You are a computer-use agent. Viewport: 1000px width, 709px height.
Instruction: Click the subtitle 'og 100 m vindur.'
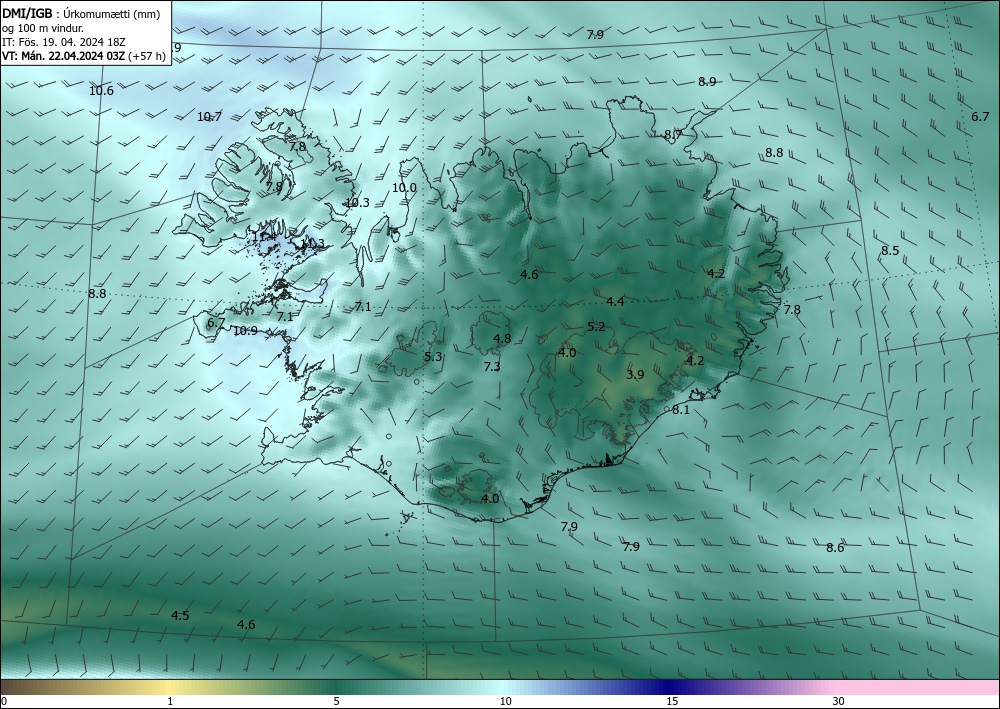pyautogui.click(x=43, y=28)
